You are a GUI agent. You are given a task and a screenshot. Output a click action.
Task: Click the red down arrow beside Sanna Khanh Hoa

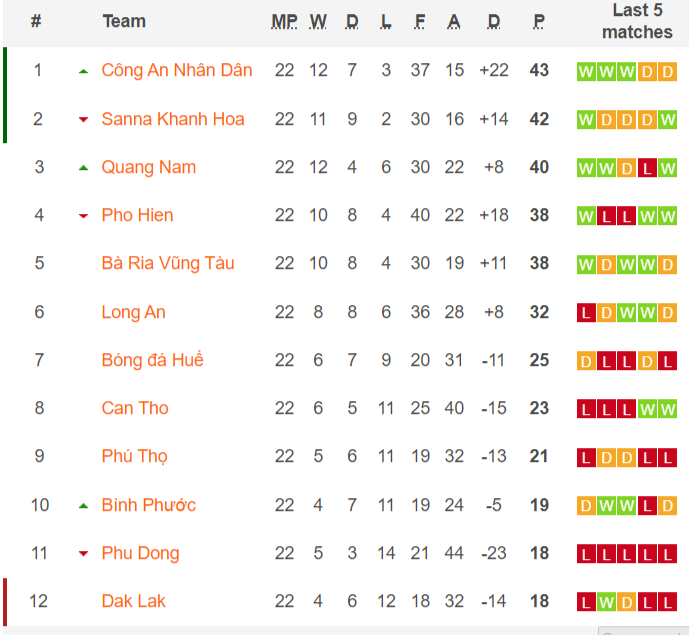pyautogui.click(x=84, y=120)
